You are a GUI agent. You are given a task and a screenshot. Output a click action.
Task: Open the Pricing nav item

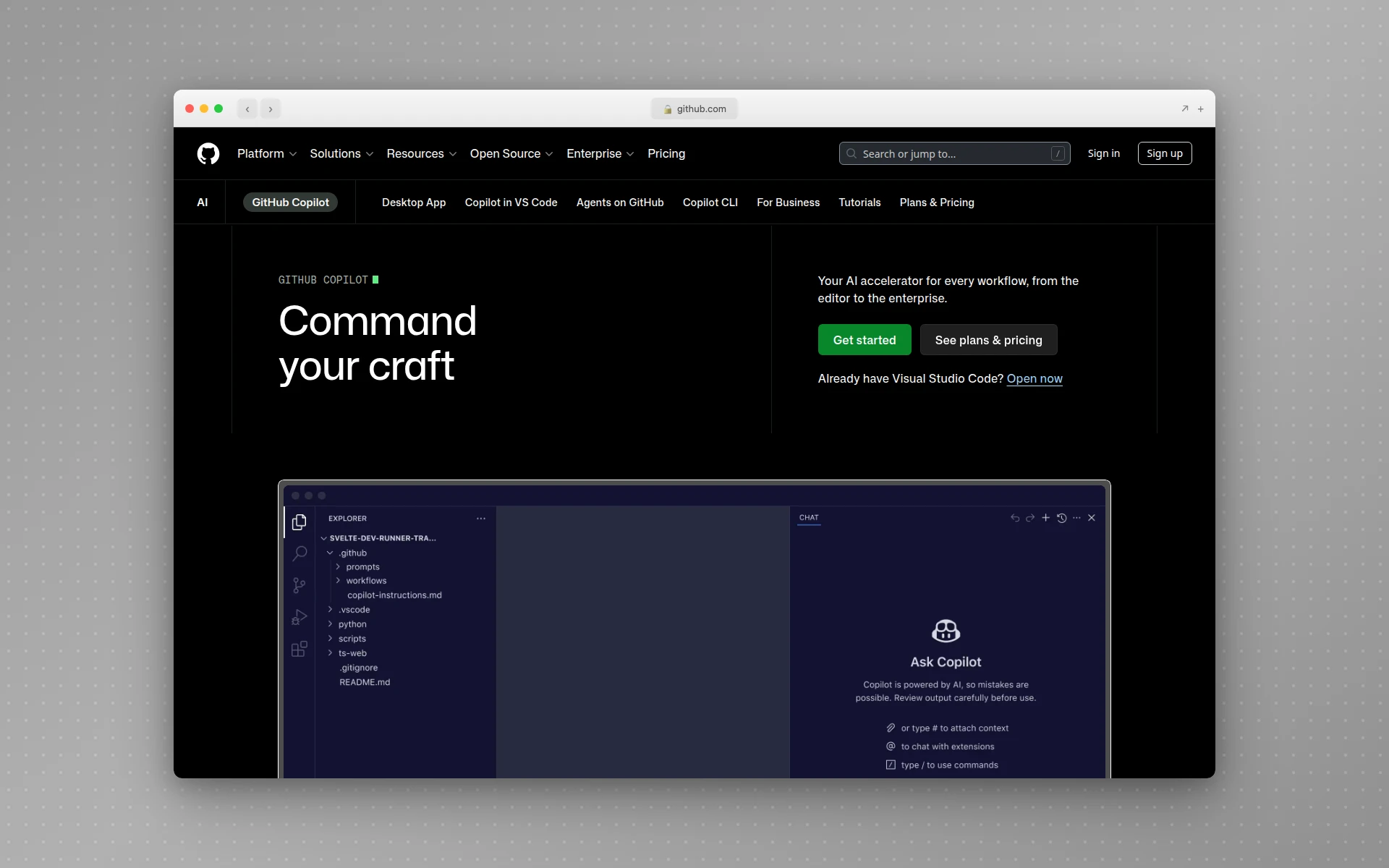click(666, 153)
